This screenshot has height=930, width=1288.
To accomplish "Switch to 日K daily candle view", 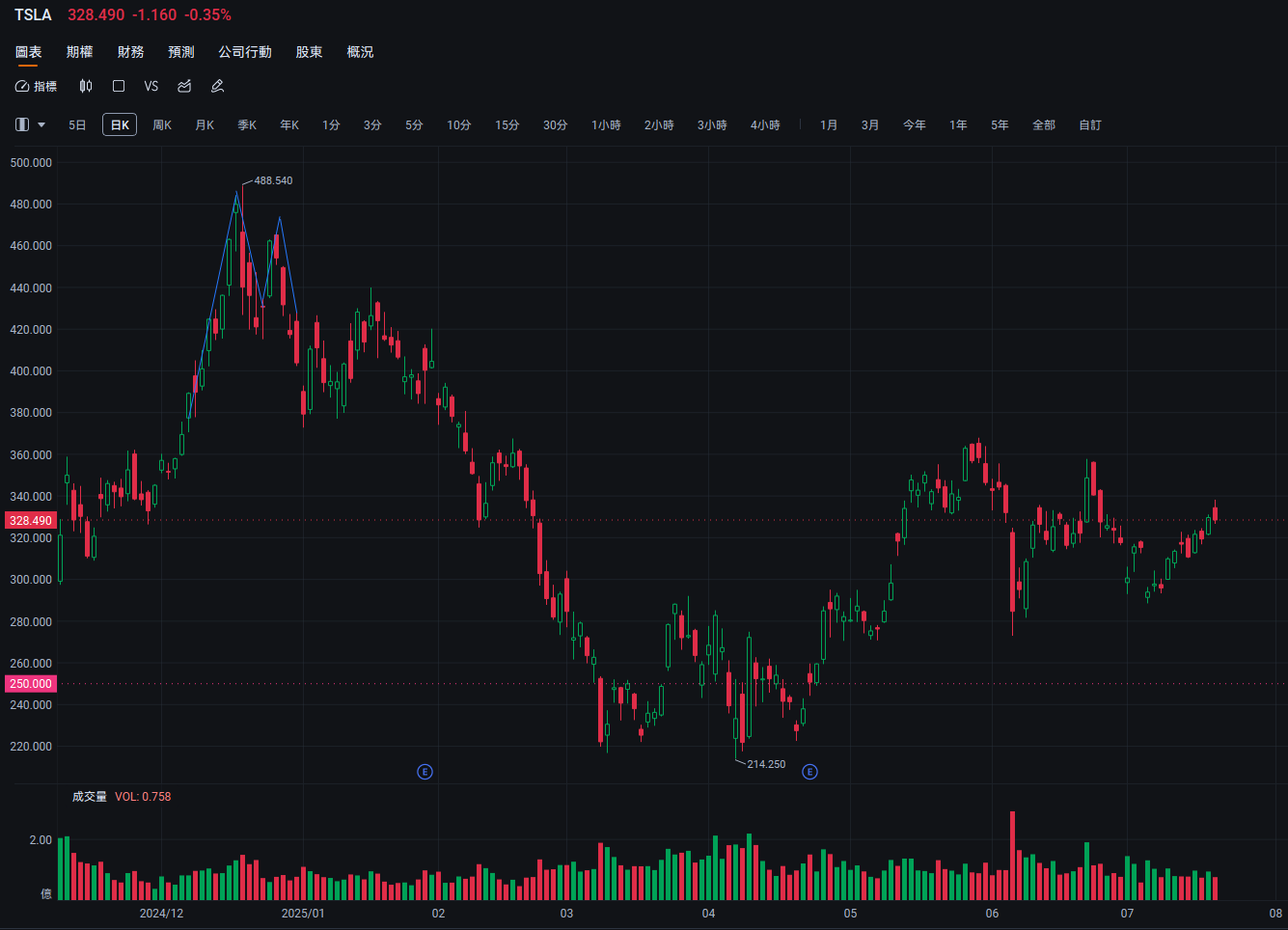I will point(119,124).
